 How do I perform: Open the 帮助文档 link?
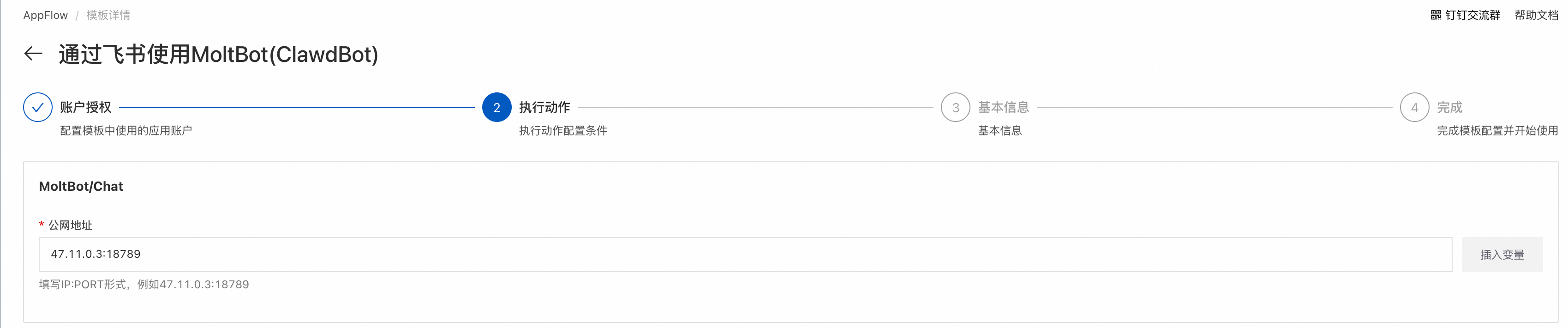pos(1536,15)
